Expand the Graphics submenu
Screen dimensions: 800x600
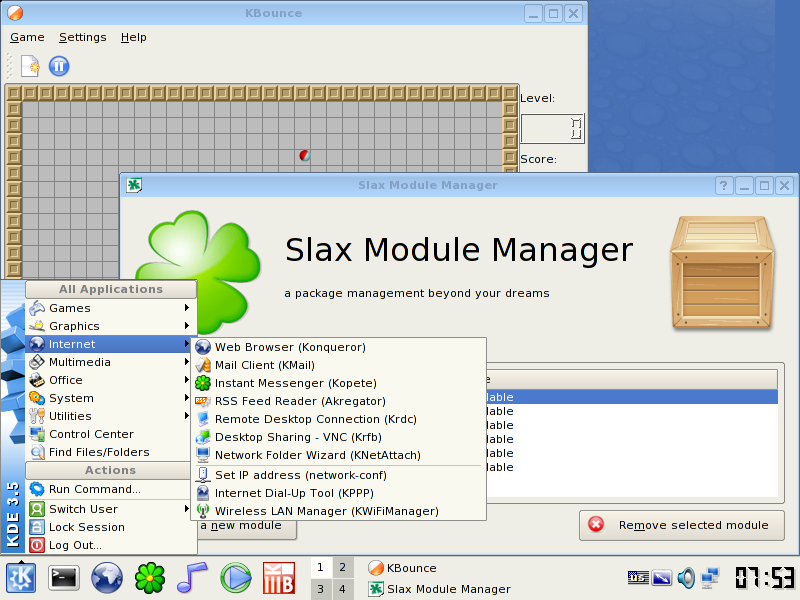point(110,326)
